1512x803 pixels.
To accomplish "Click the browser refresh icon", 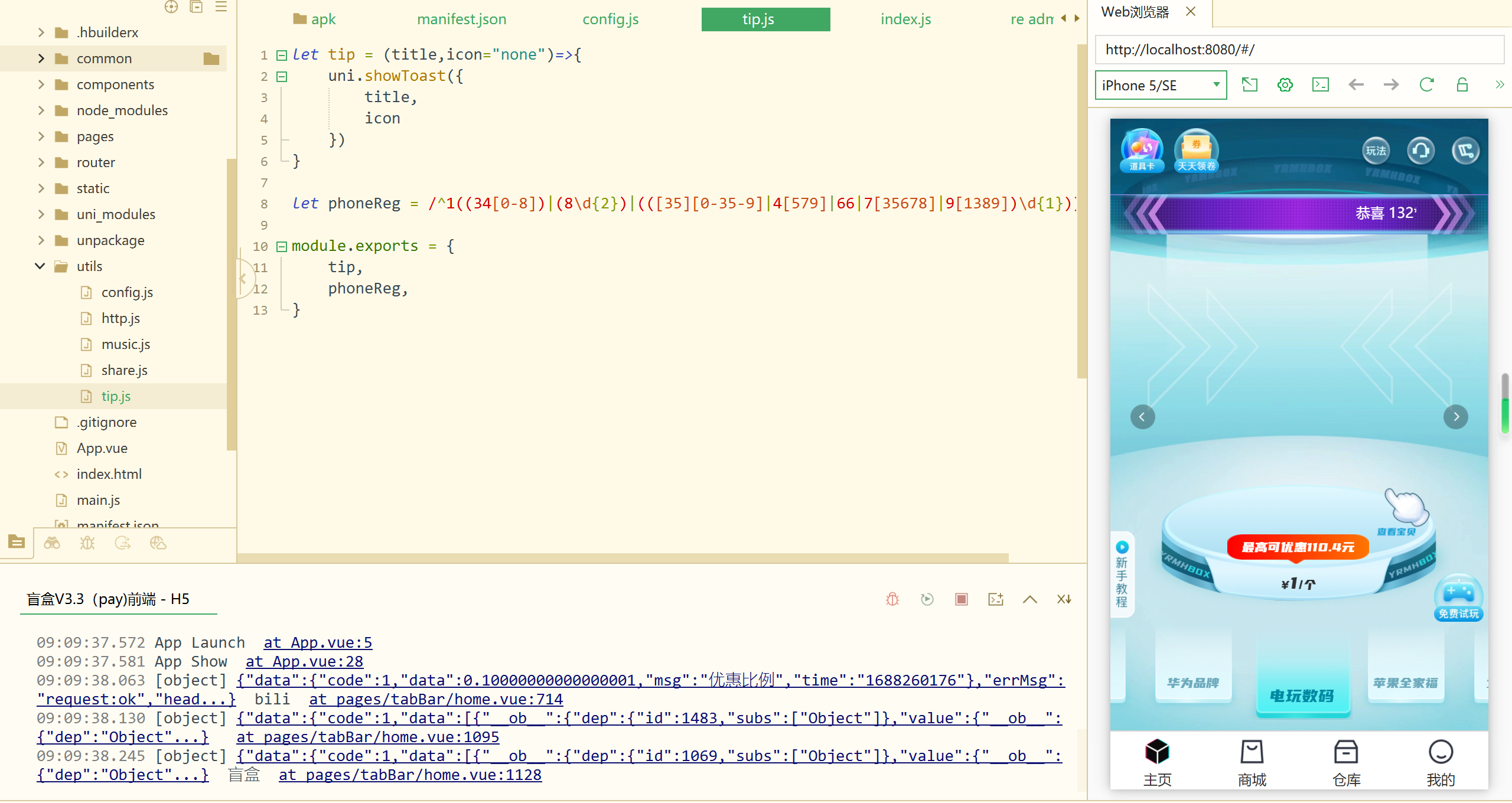I will coord(1426,85).
